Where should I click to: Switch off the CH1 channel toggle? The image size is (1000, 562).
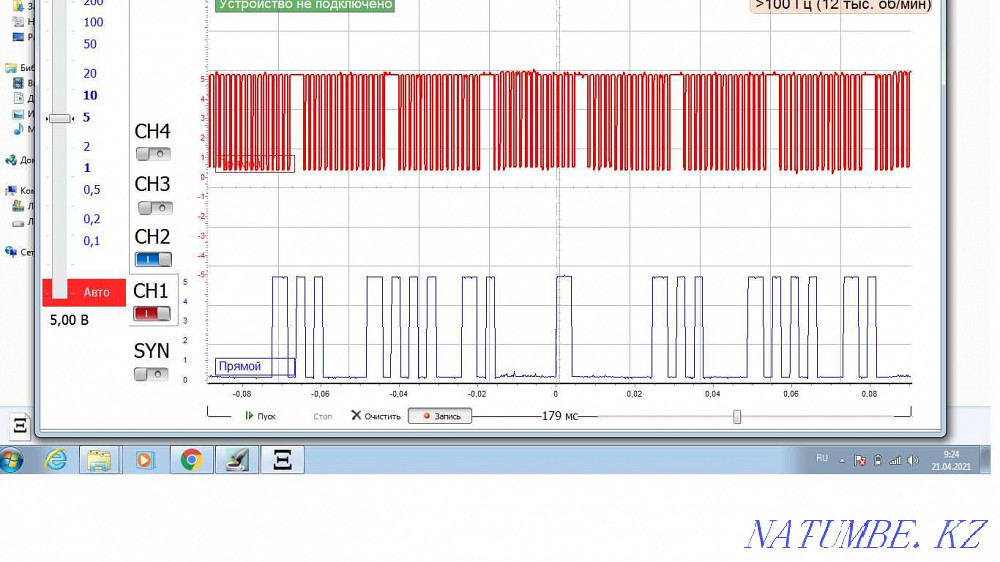point(153,313)
